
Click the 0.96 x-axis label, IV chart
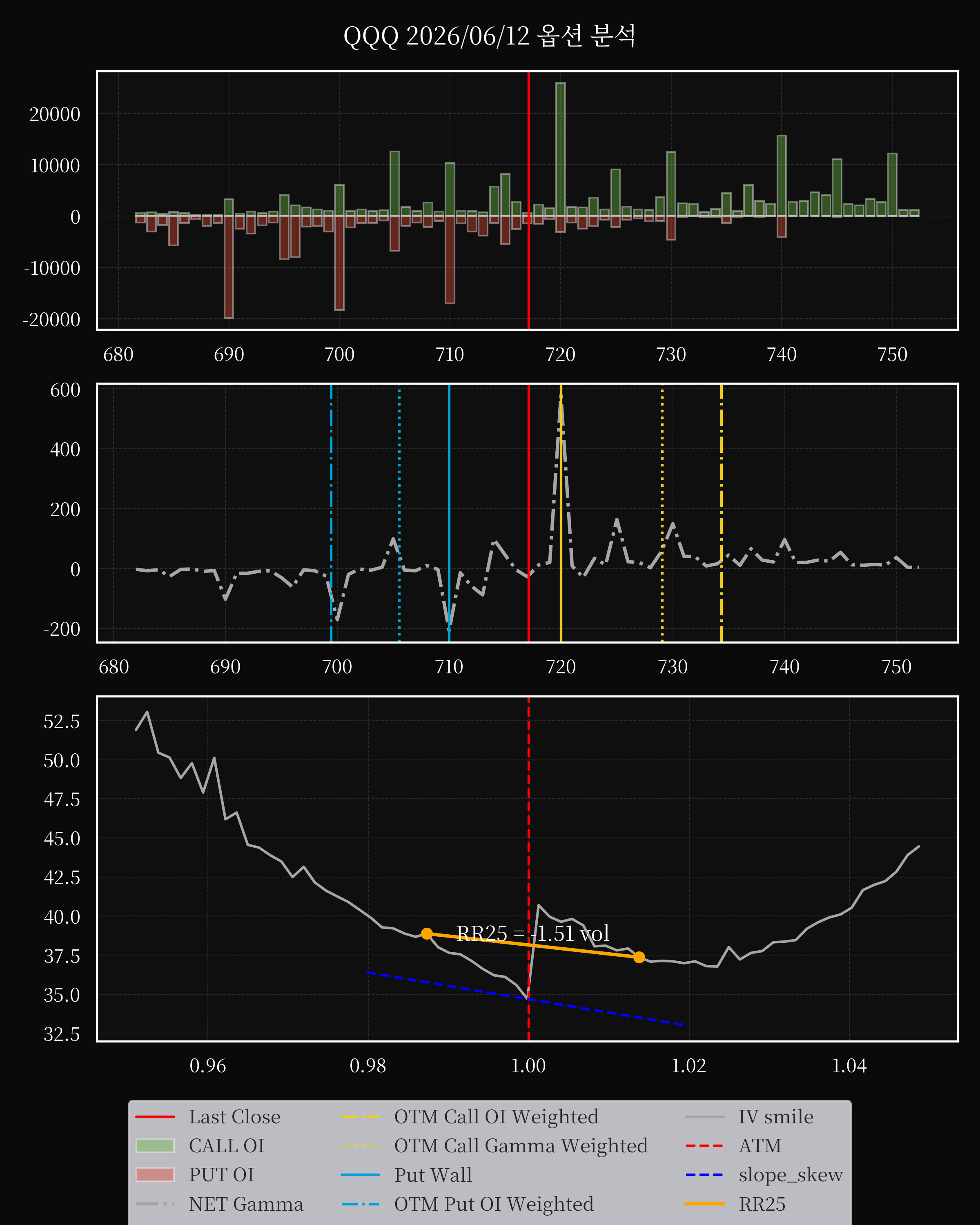[x=208, y=1065]
